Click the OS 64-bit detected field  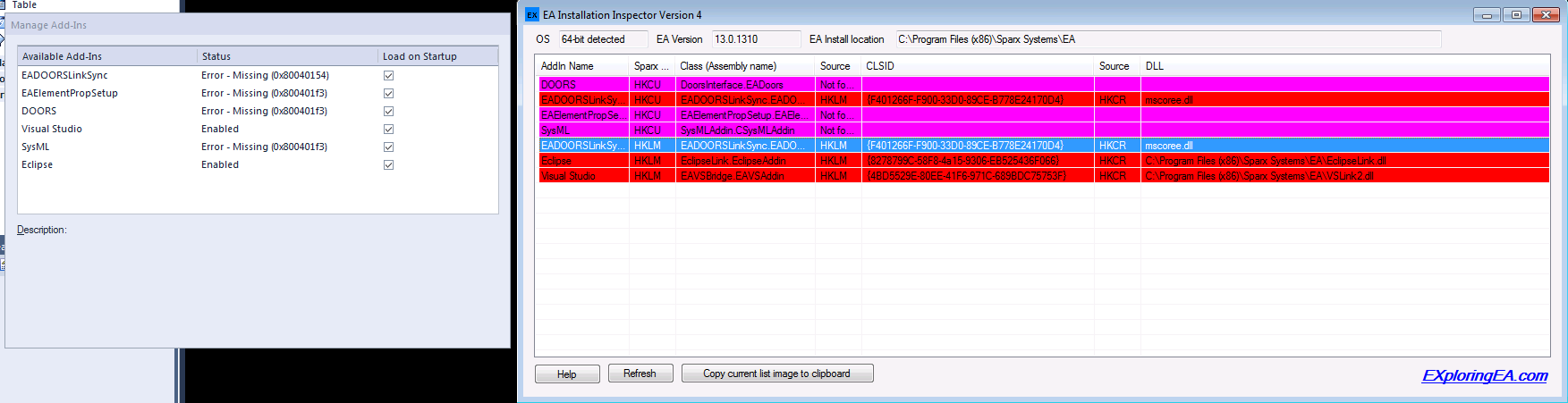point(604,39)
